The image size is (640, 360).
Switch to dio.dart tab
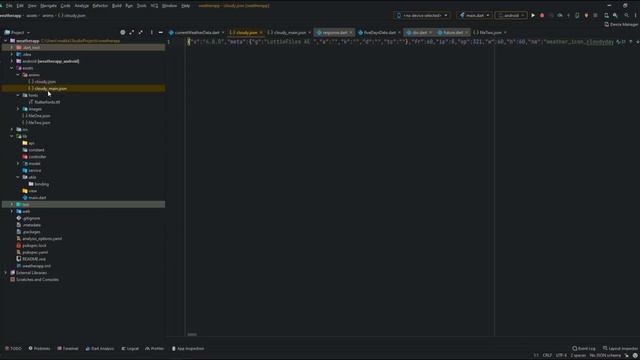(419, 32)
